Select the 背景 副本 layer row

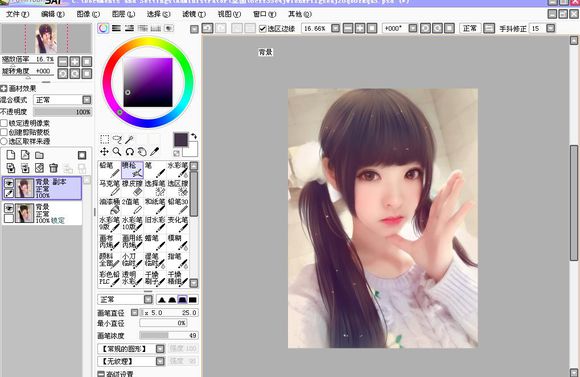point(42,188)
